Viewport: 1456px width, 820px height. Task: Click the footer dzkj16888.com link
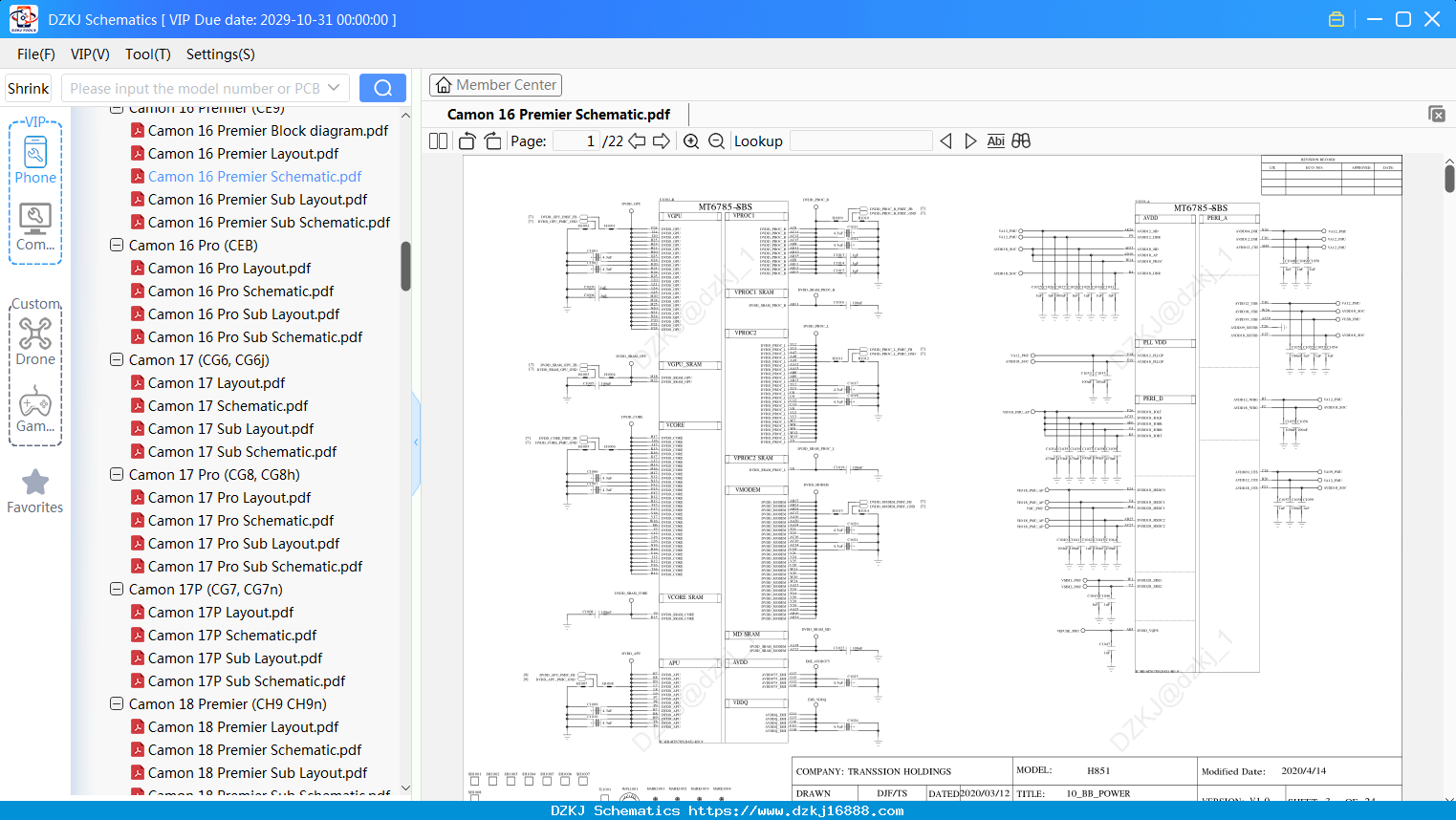click(795, 810)
